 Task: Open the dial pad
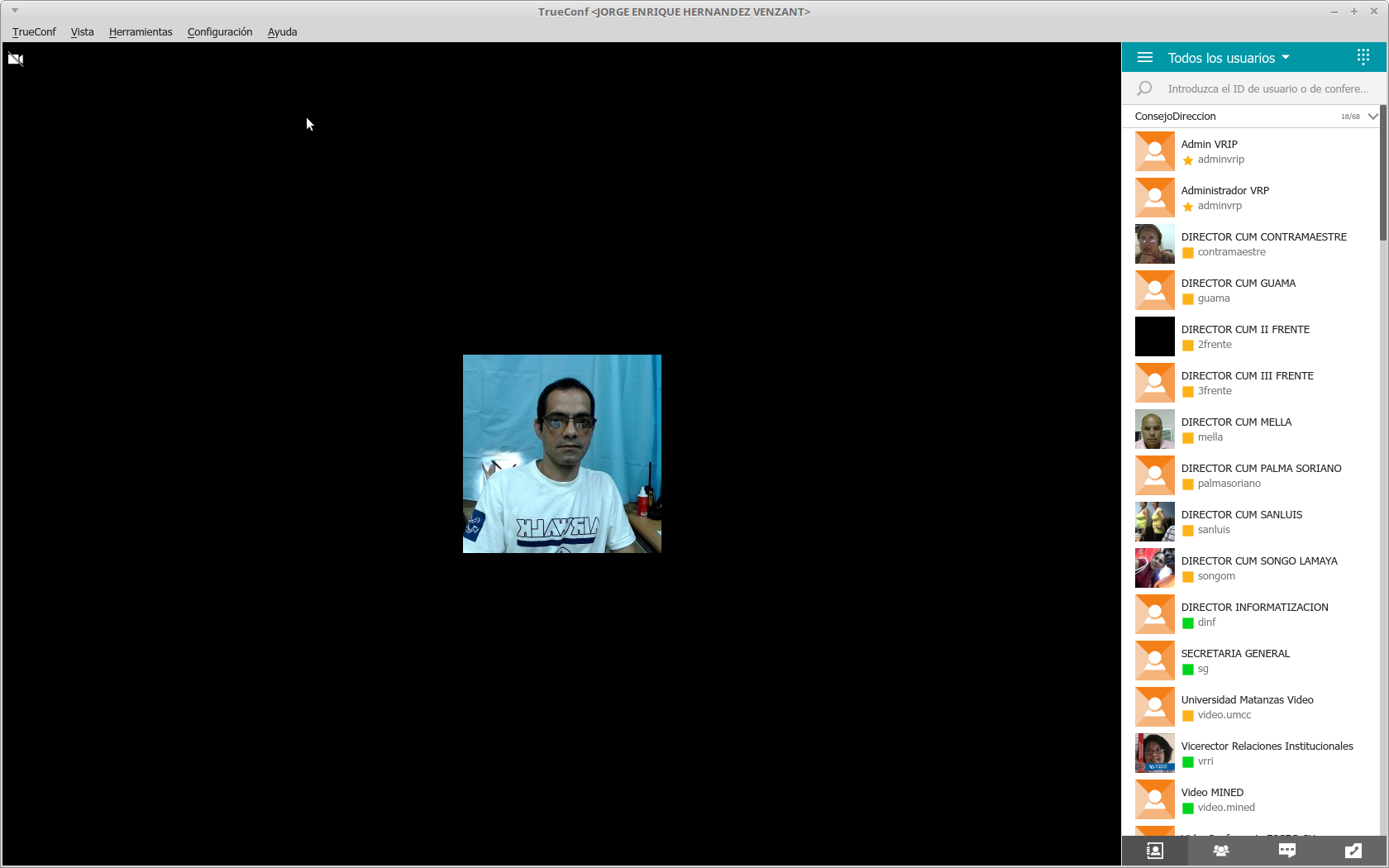1363,57
